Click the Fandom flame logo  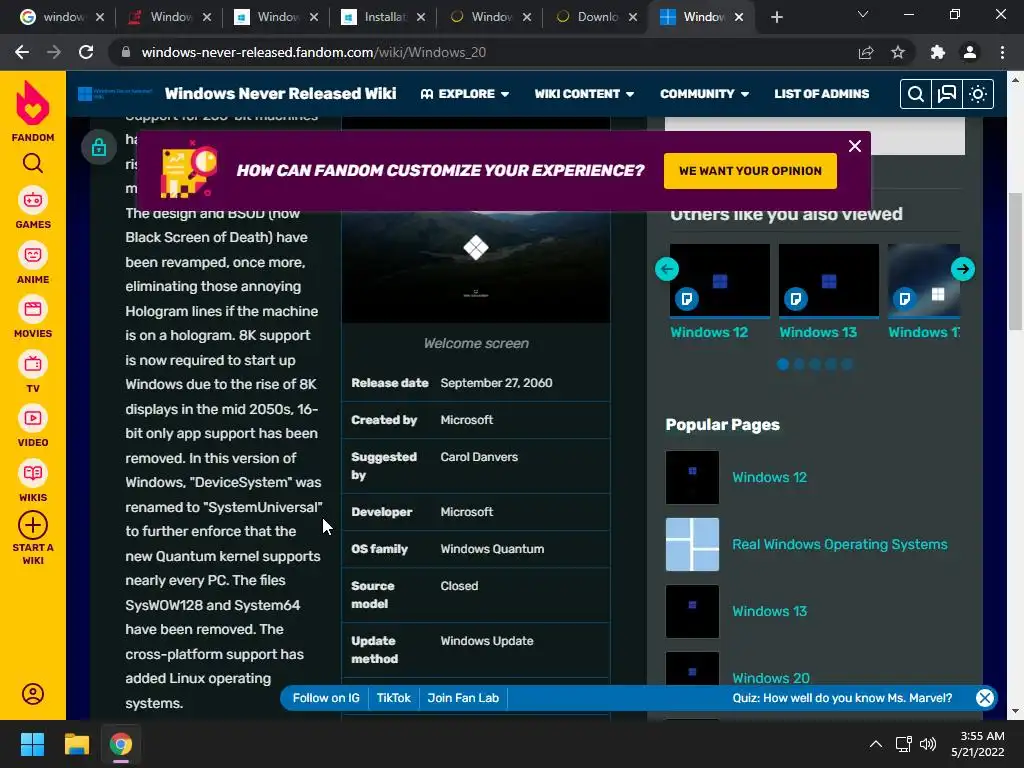pyautogui.click(x=33, y=103)
